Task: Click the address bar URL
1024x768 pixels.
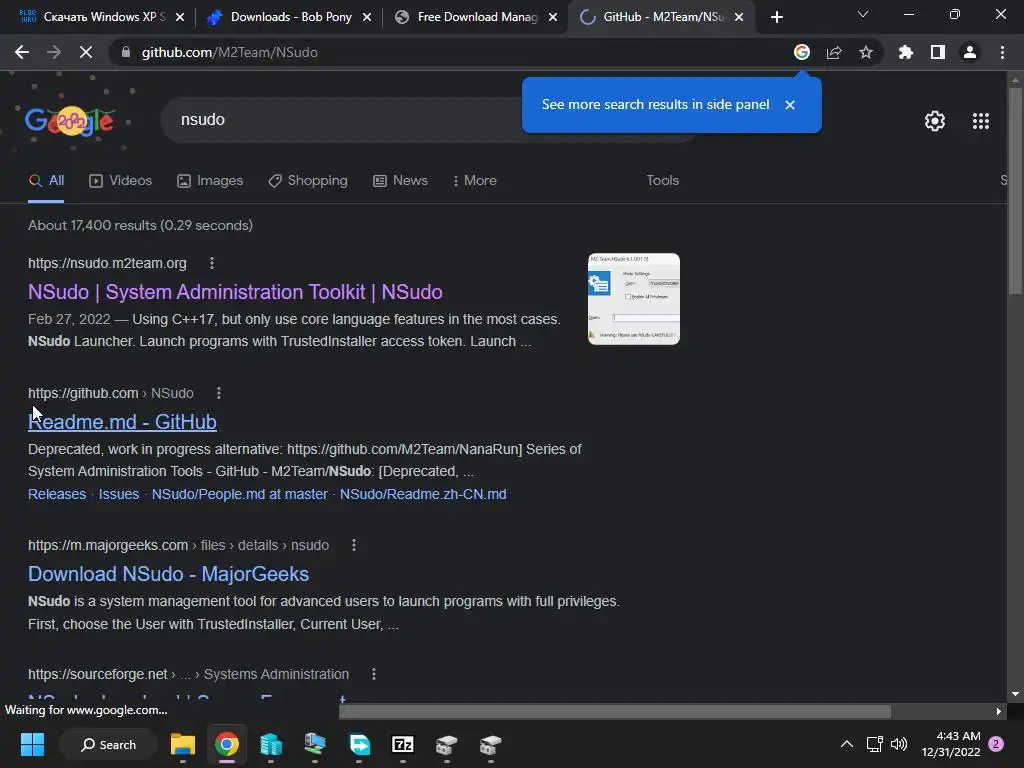Action: pyautogui.click(x=229, y=52)
